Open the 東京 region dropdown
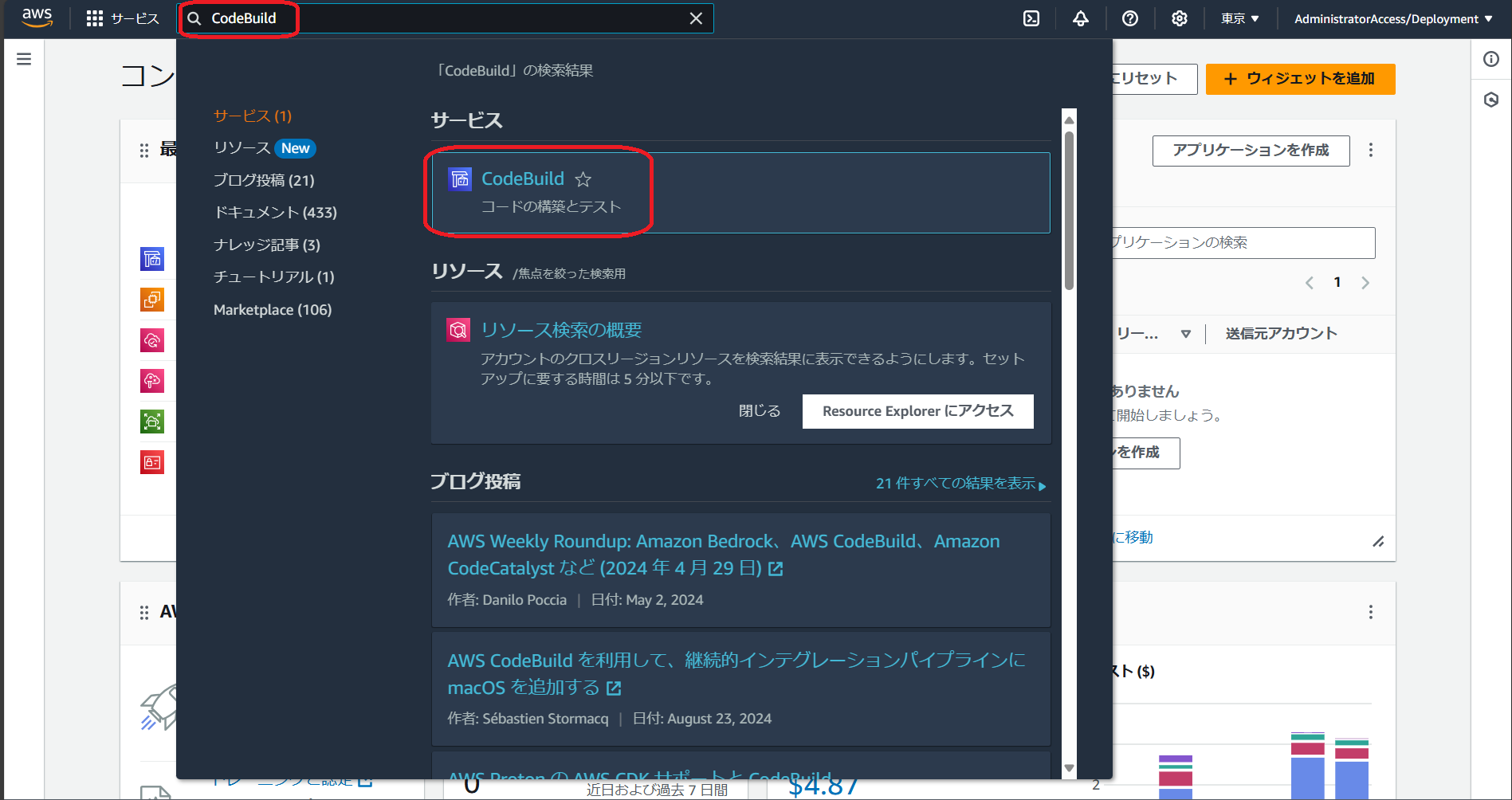1512x800 pixels. [1239, 18]
